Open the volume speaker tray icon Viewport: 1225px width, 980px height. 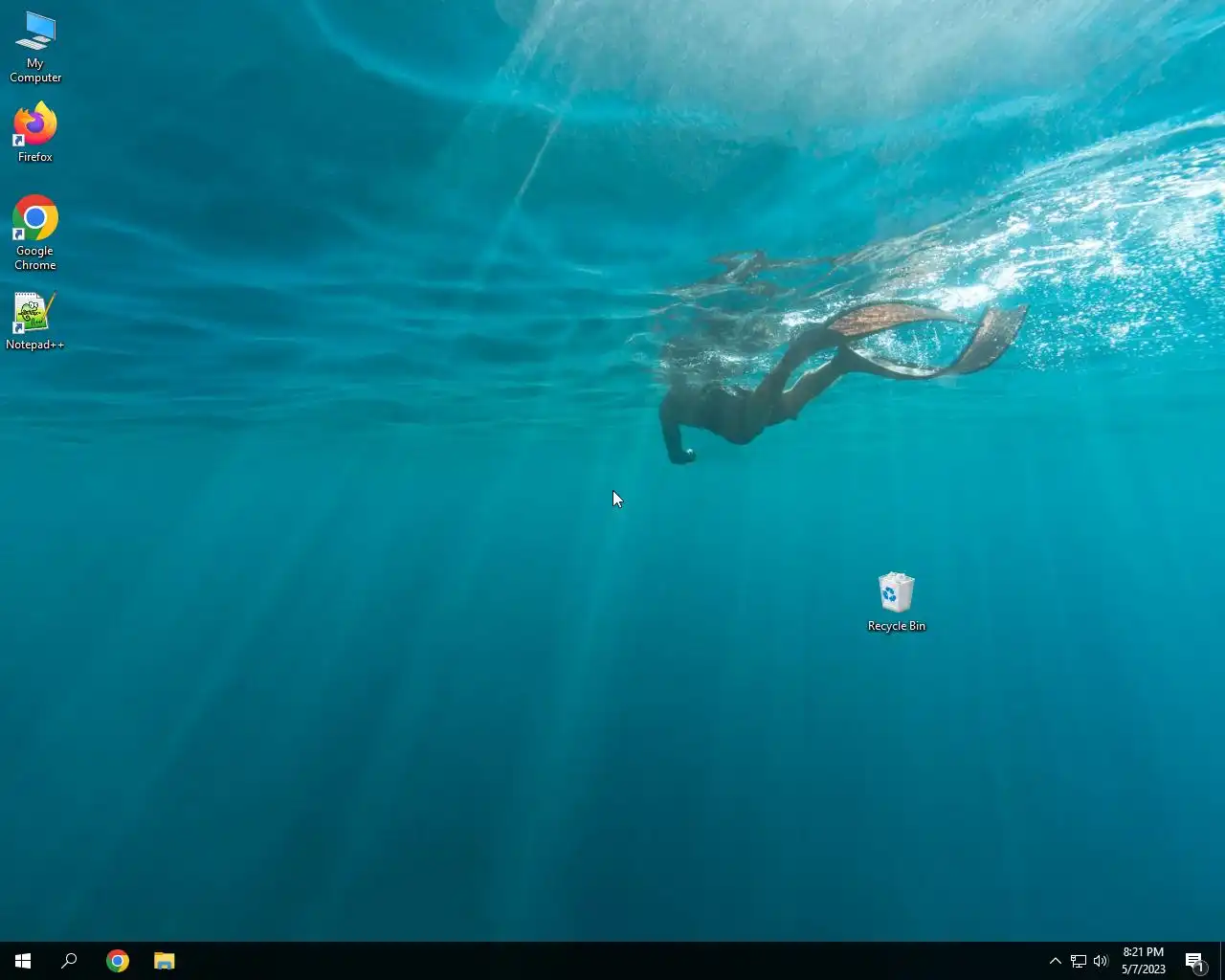coord(1101,961)
